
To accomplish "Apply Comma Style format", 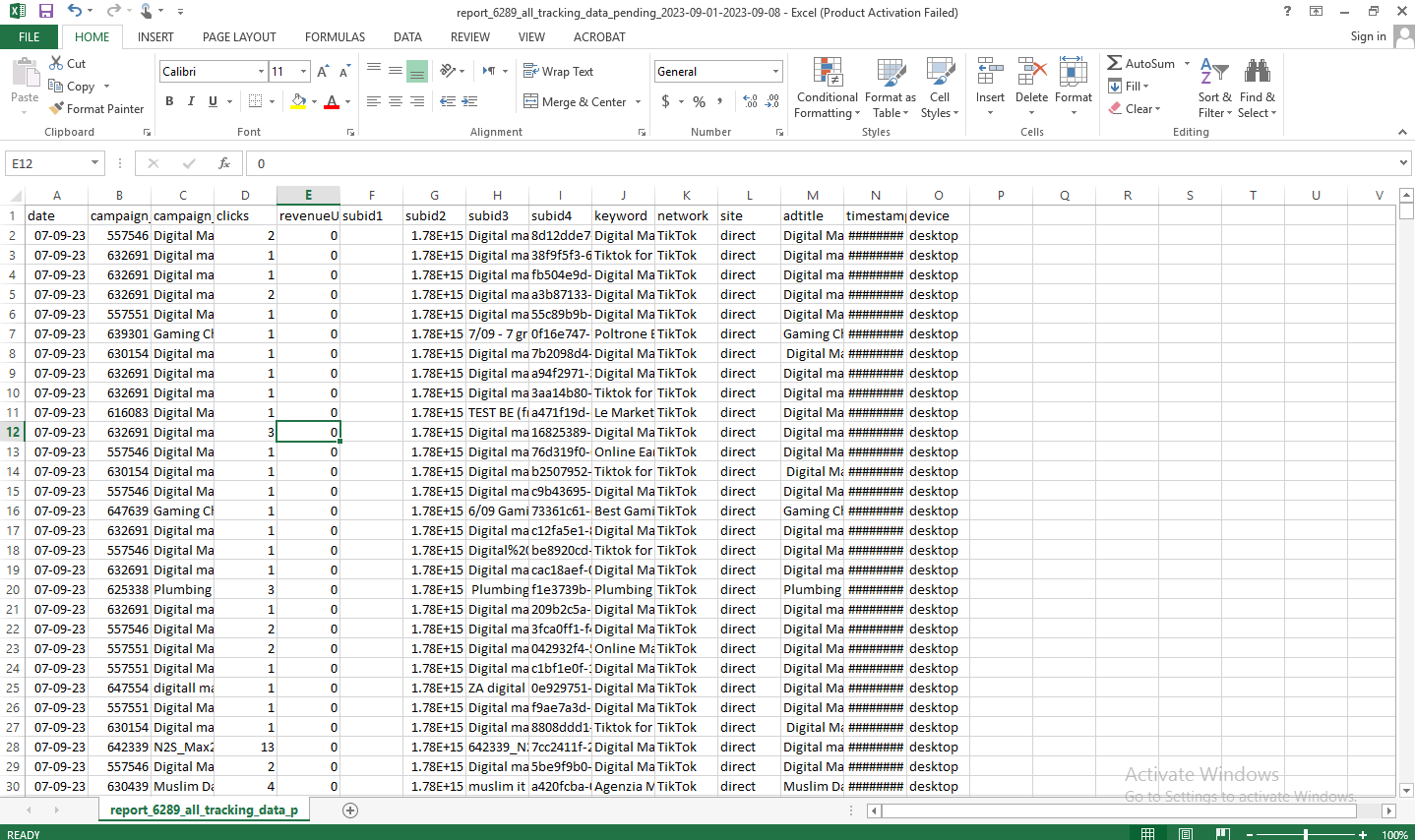I will coord(720,101).
